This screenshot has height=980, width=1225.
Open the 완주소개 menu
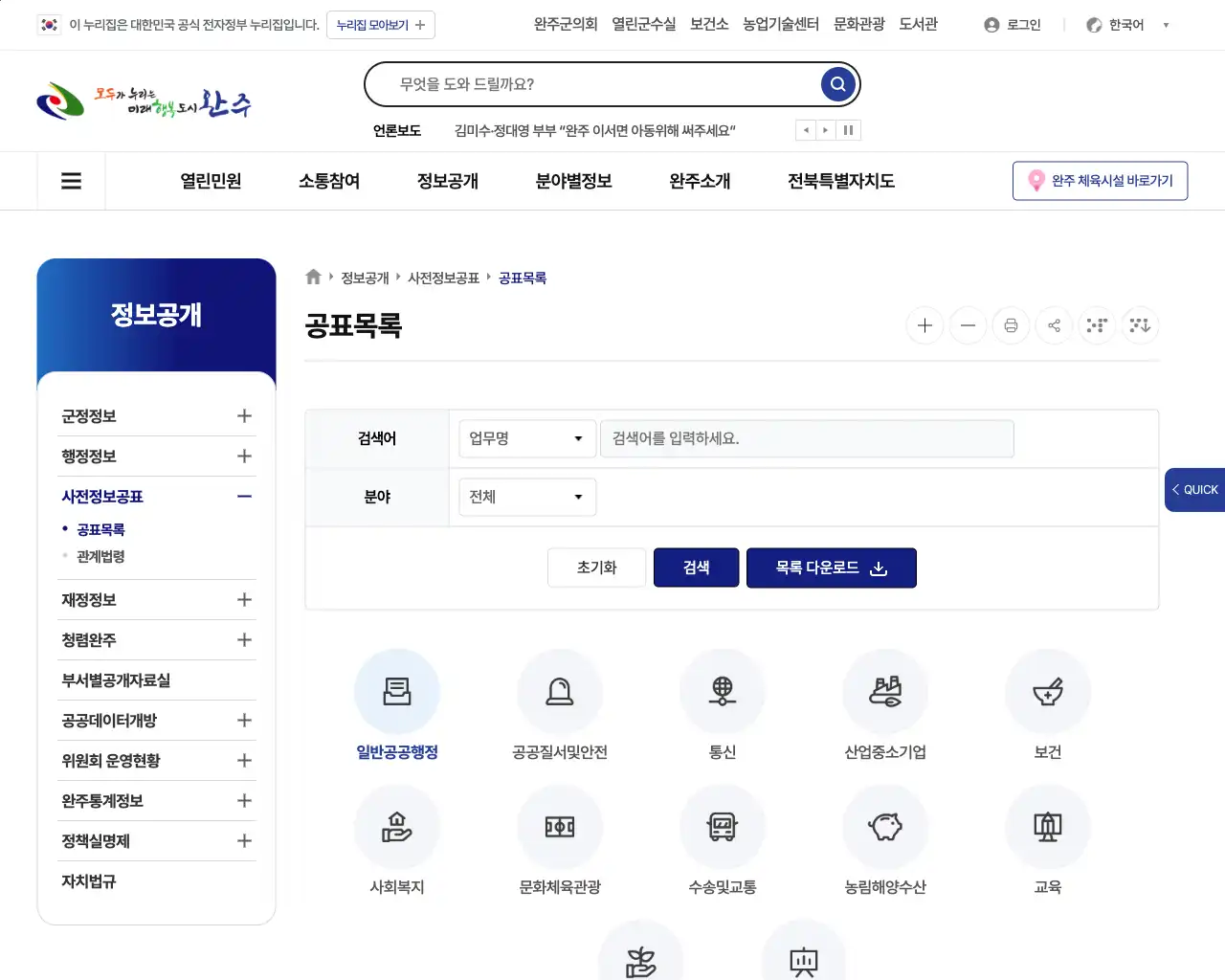coord(699,181)
